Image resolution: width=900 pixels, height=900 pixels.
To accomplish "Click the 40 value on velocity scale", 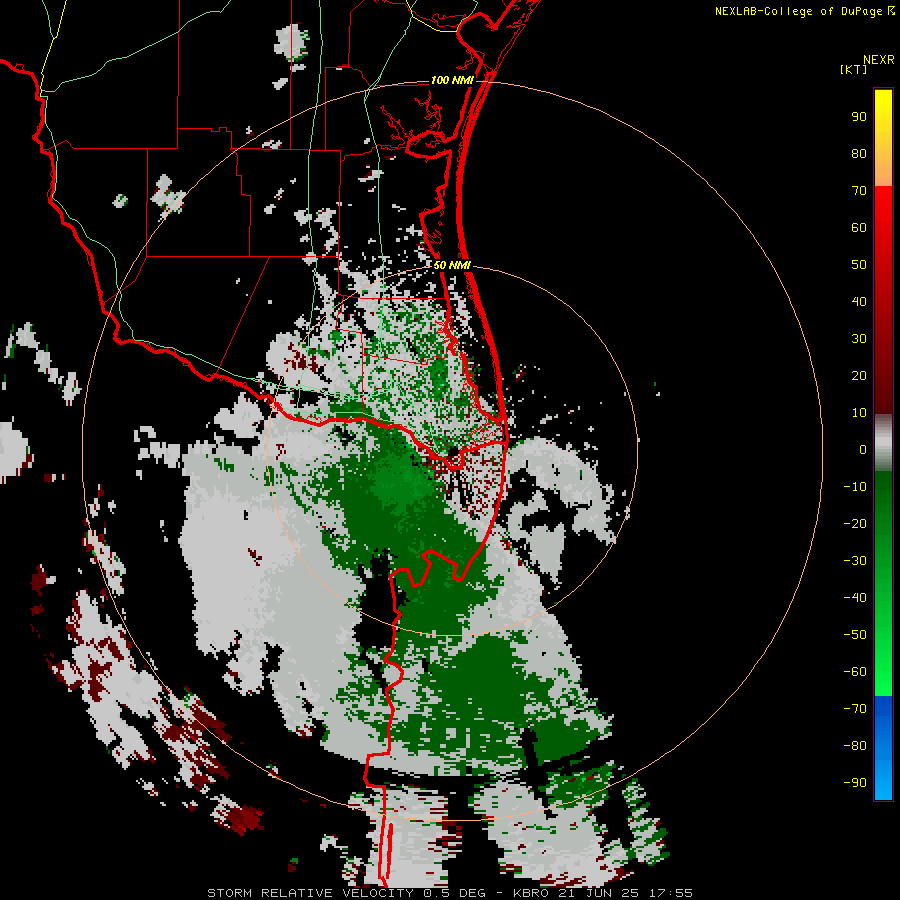I will (x=859, y=302).
